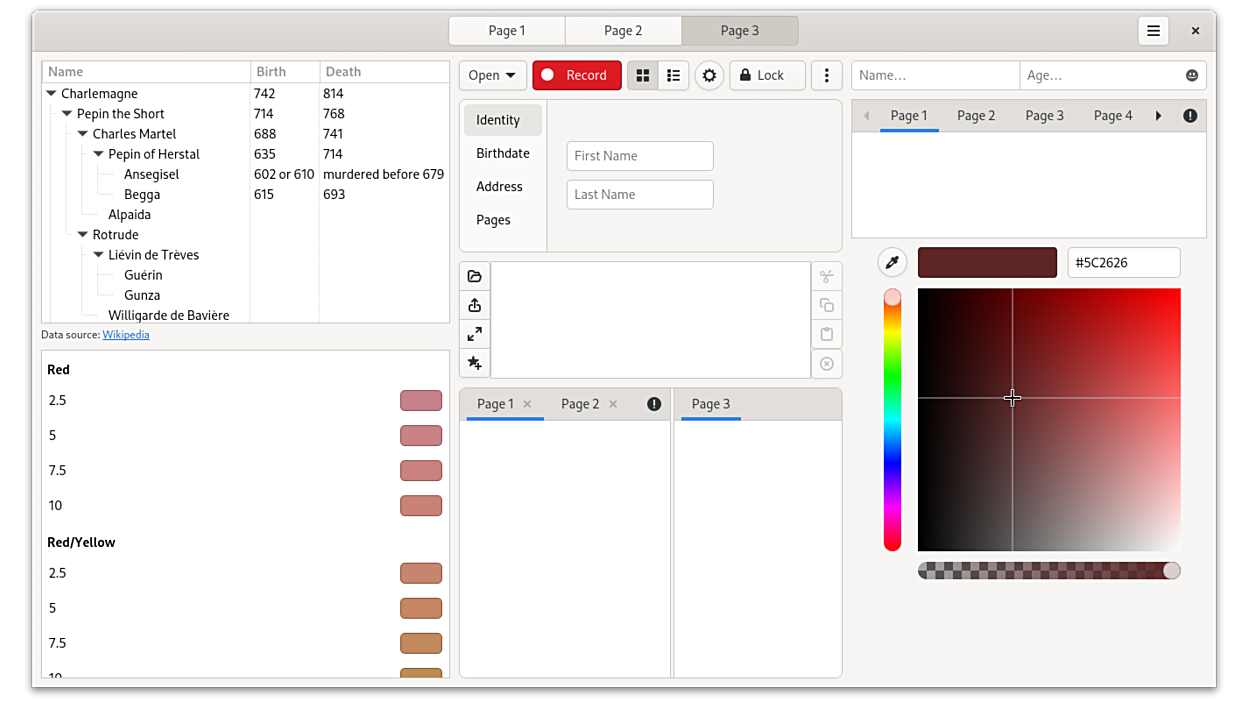
Task: Click the eyedropper color picker icon
Action: pyautogui.click(x=892, y=262)
